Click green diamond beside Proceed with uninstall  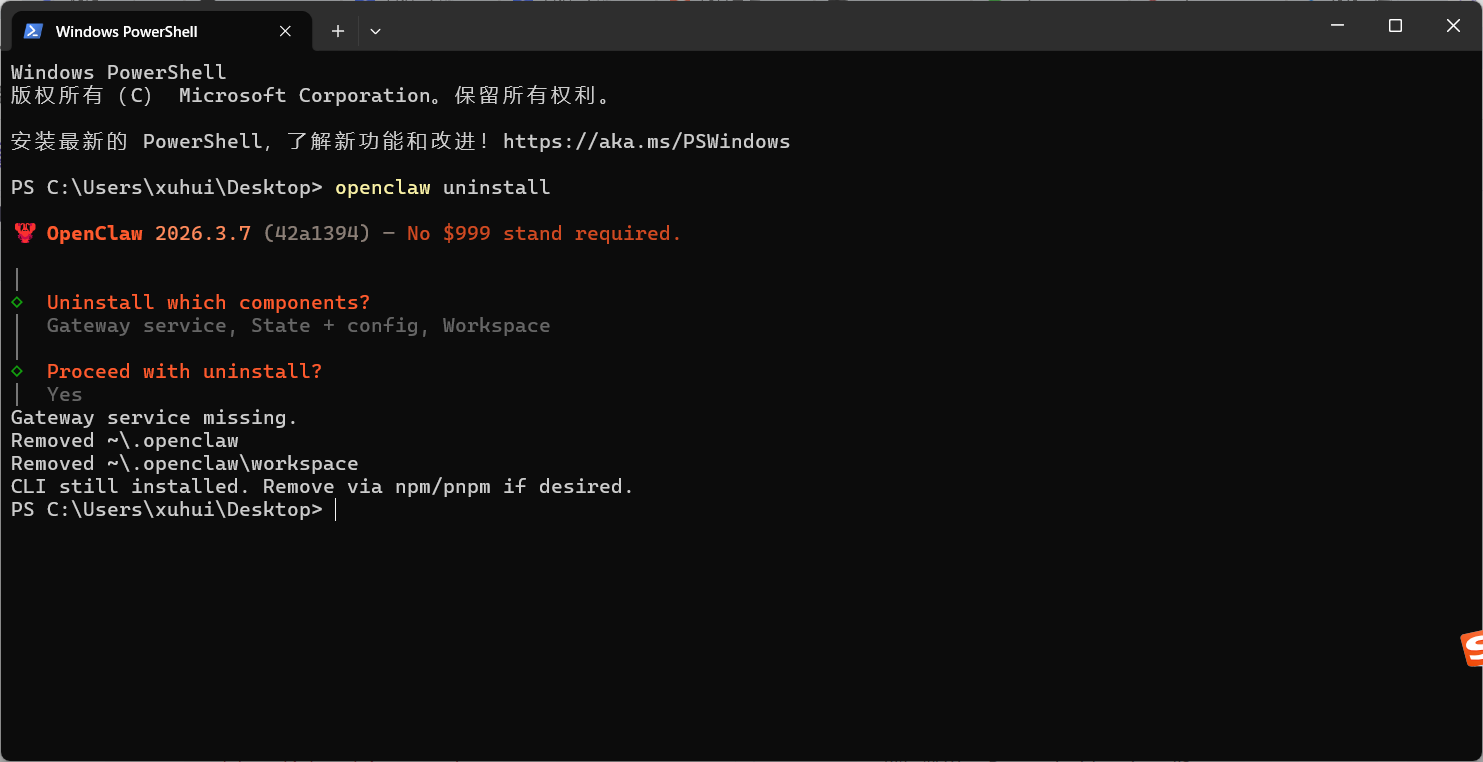[17, 371]
